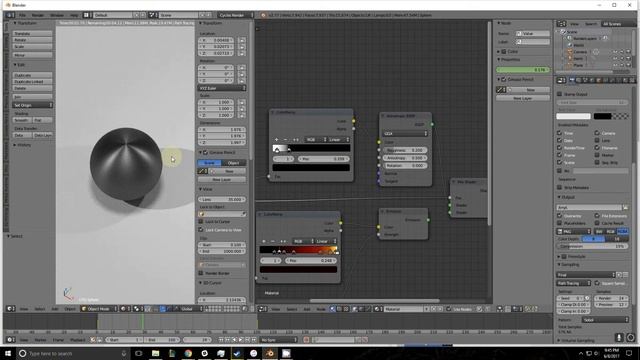Toggle the Marker metadata checkbox
The width and height of the screenshot is (640, 360).
597,155
